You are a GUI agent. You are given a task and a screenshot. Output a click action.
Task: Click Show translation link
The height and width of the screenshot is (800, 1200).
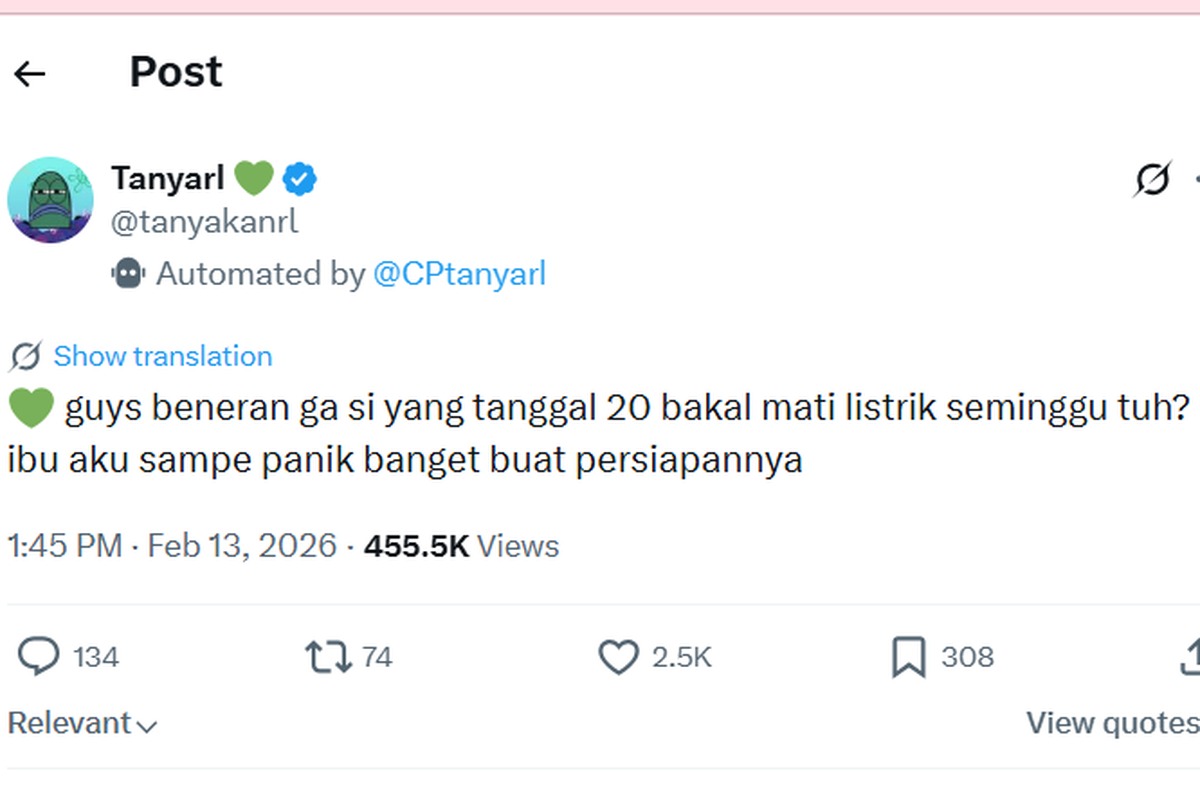point(163,355)
